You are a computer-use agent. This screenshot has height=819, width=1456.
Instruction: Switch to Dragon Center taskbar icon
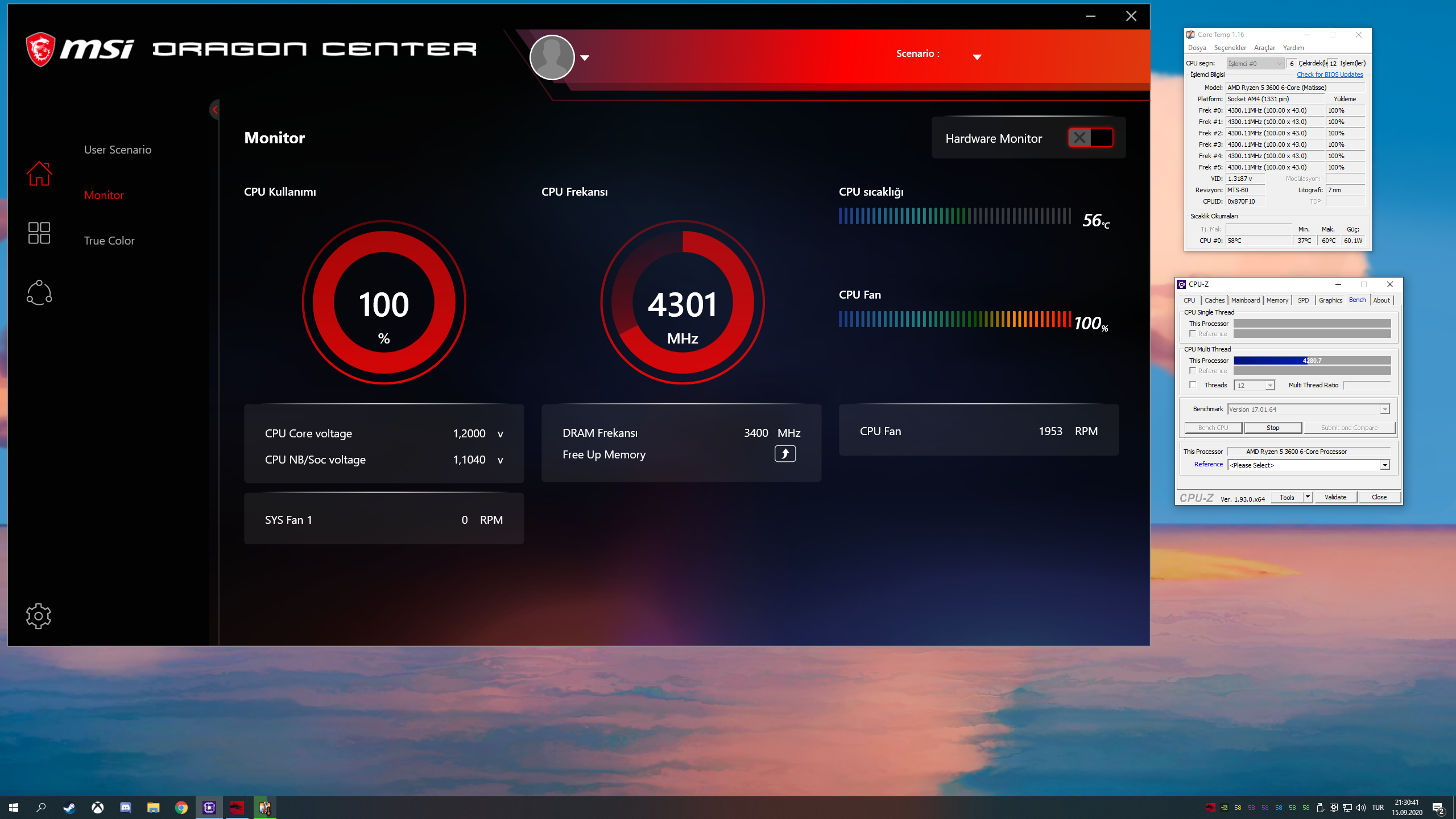237,808
